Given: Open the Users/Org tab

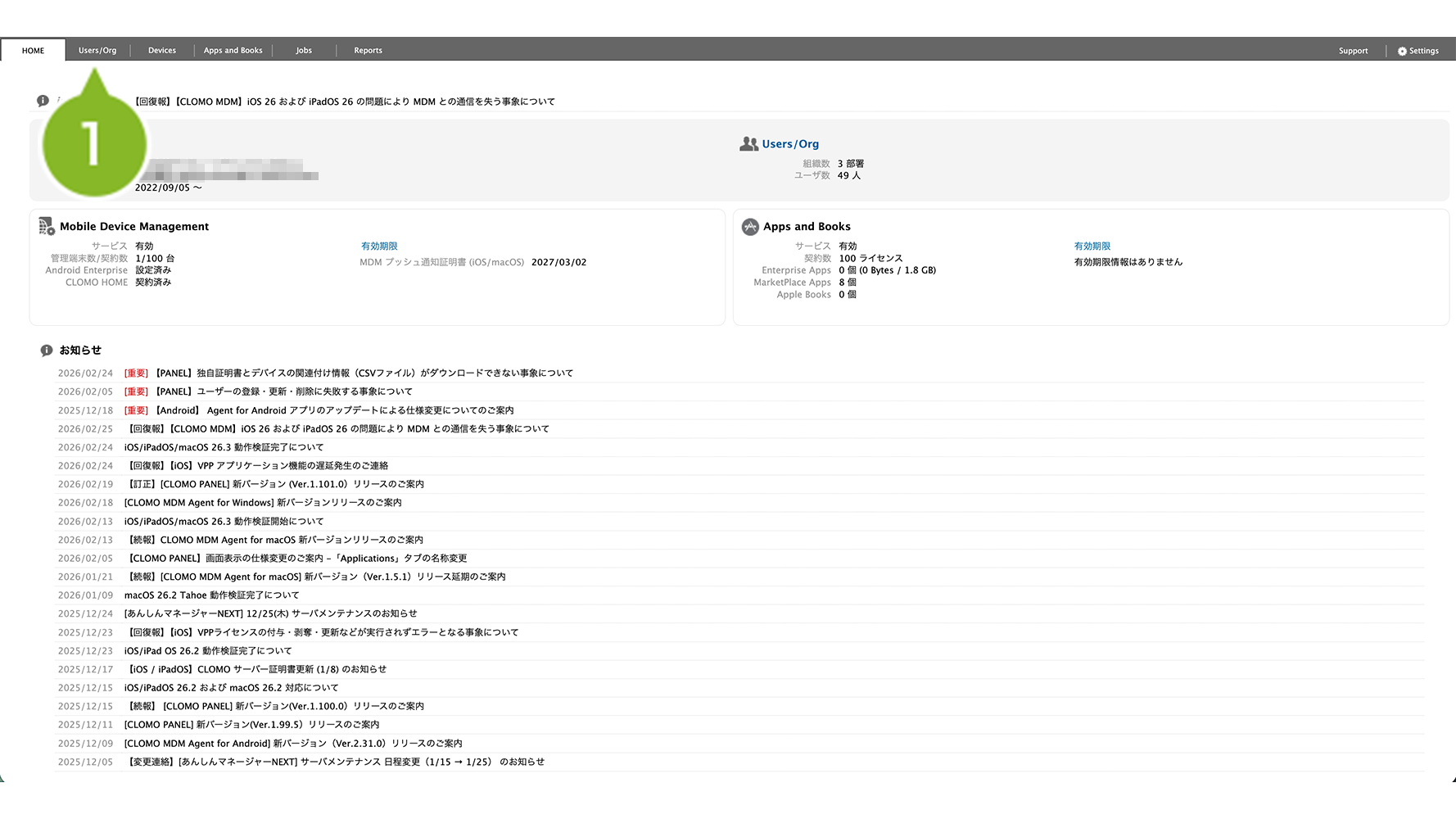Looking at the screenshot, I should [97, 51].
